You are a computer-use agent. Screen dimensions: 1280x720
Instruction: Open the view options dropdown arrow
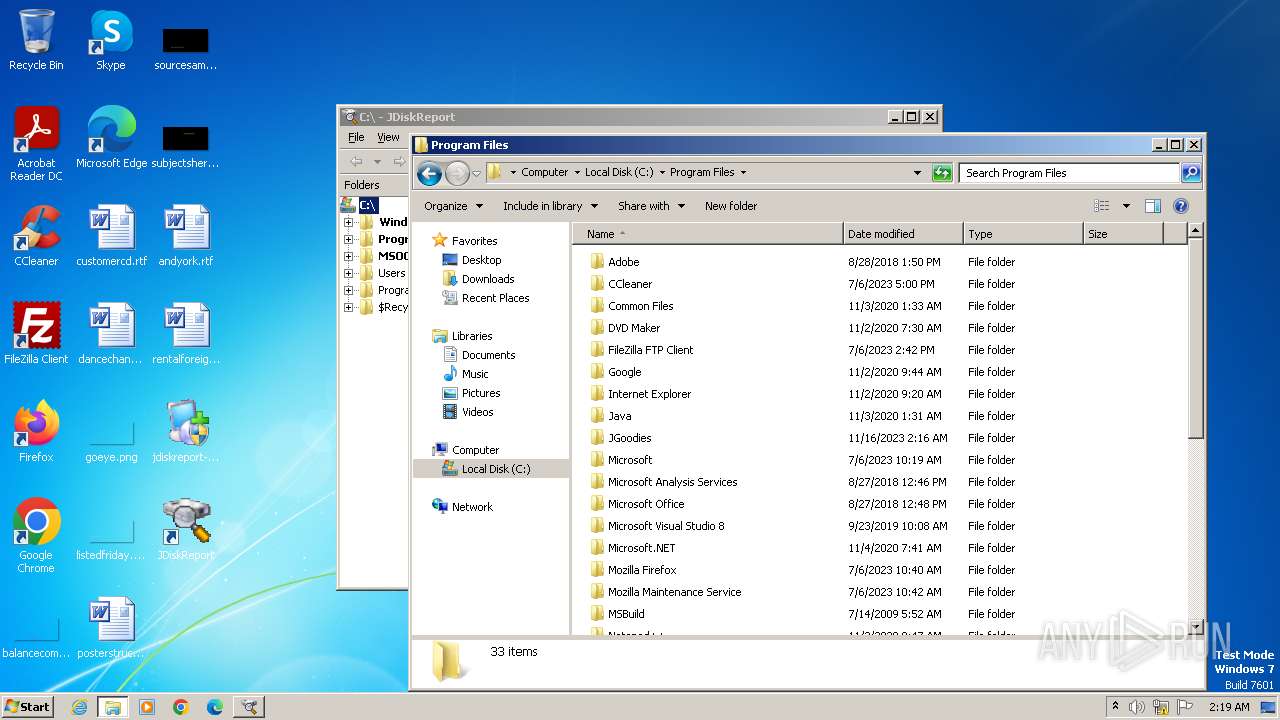pyautogui.click(x=1126, y=206)
